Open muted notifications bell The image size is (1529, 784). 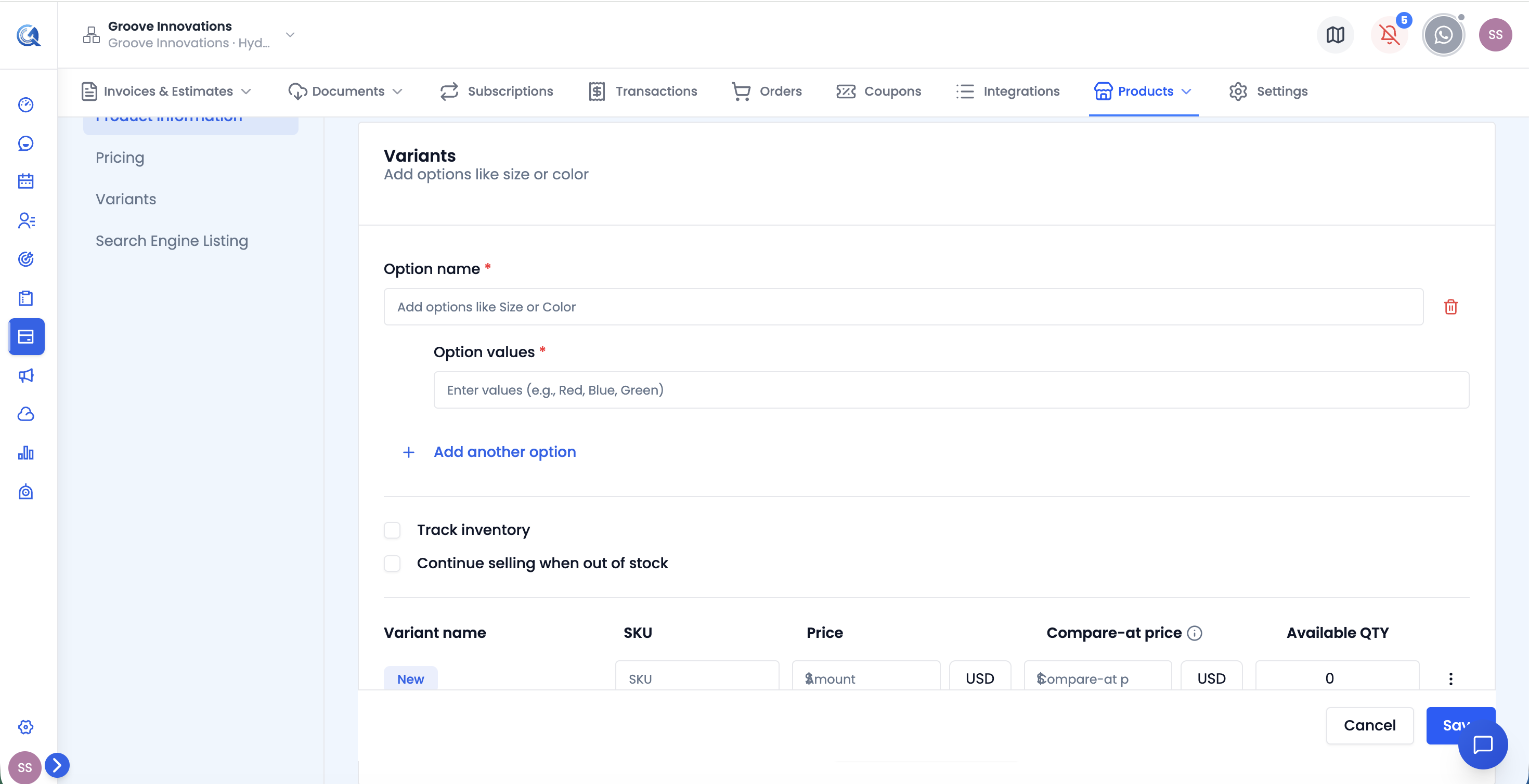pos(1389,35)
